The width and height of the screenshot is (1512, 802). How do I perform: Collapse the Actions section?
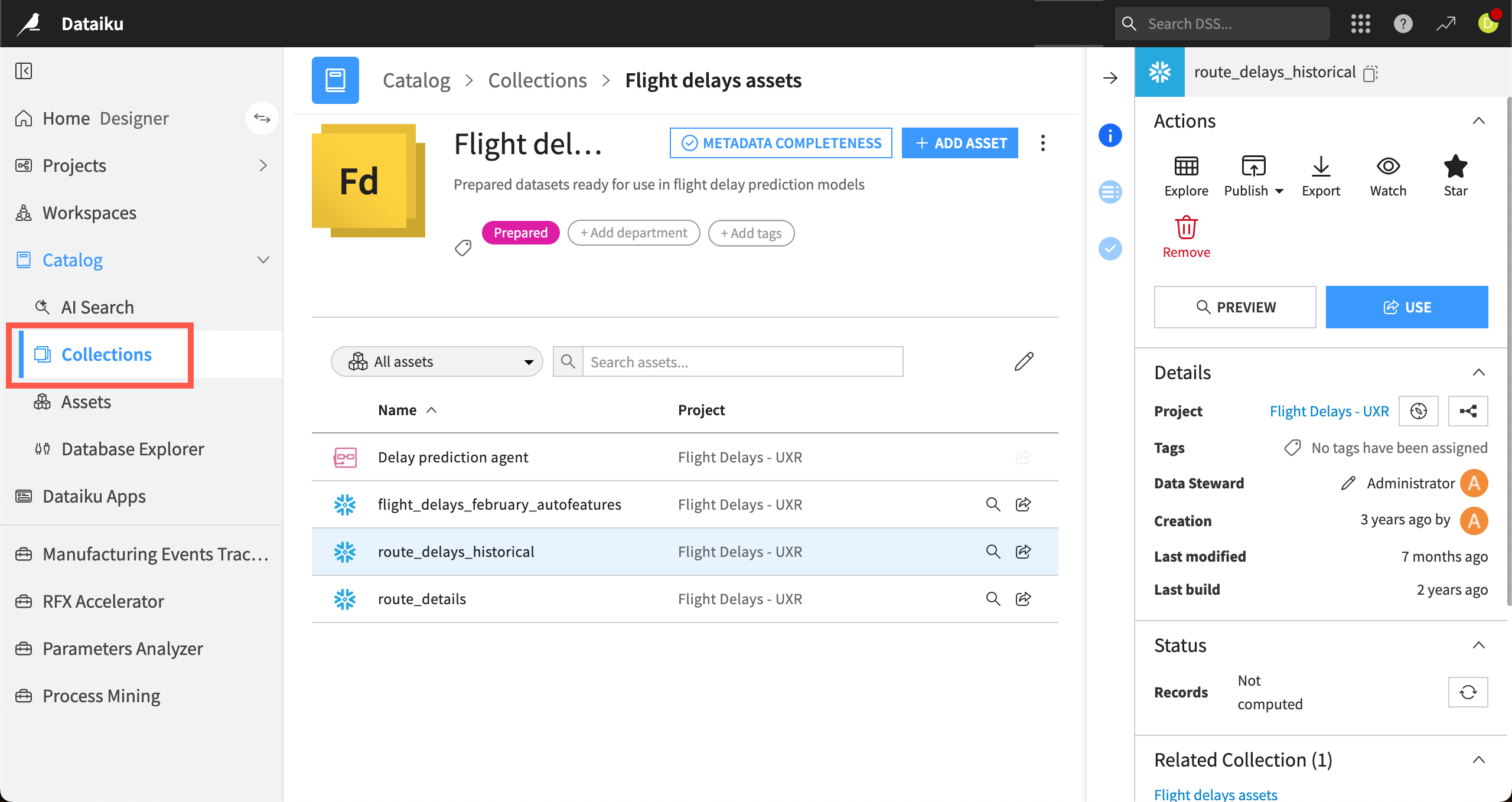(1479, 121)
